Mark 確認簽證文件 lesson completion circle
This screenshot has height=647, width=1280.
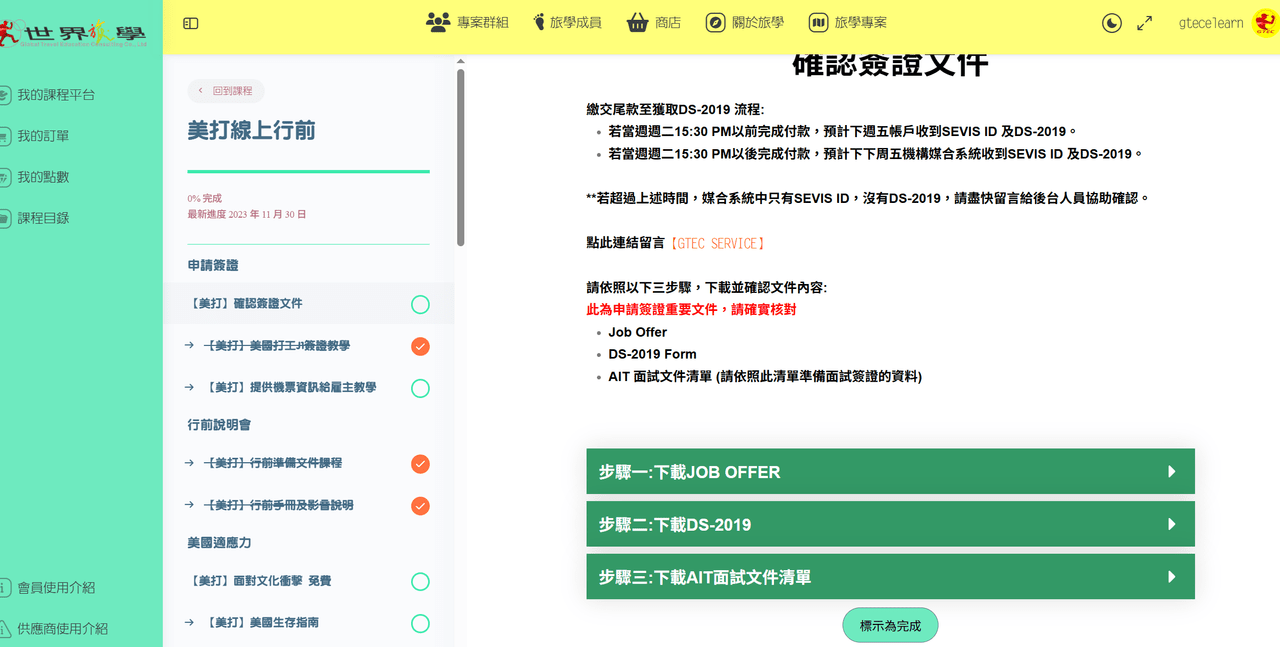pyautogui.click(x=420, y=304)
